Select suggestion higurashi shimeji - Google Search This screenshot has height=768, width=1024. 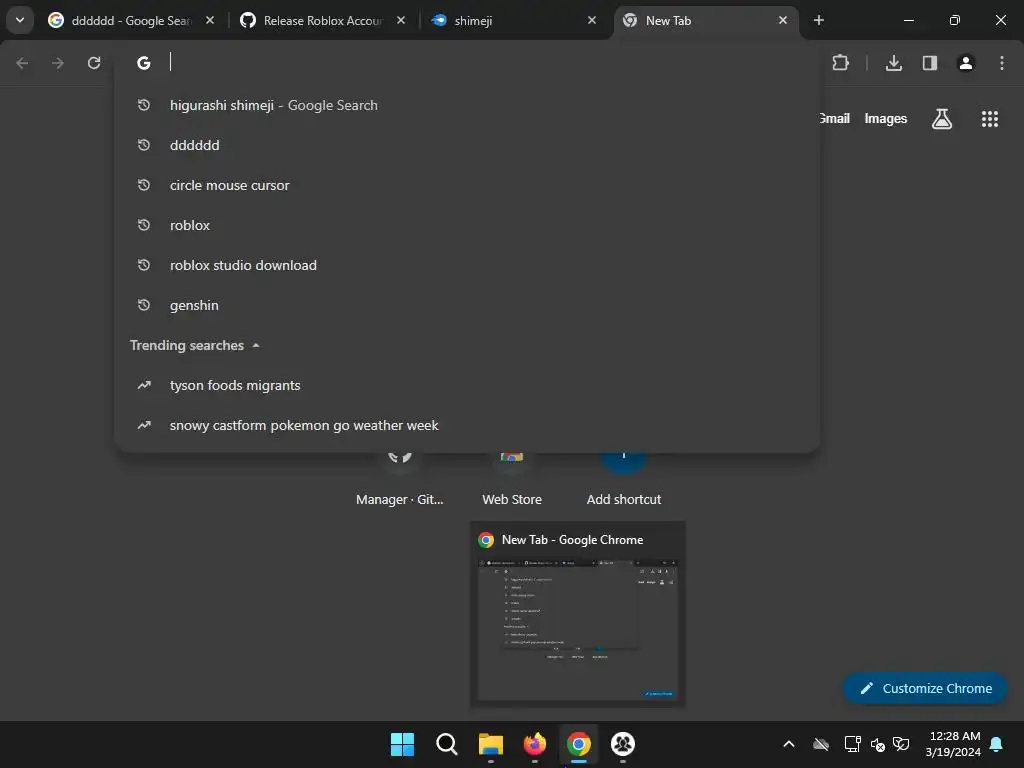[467, 105]
